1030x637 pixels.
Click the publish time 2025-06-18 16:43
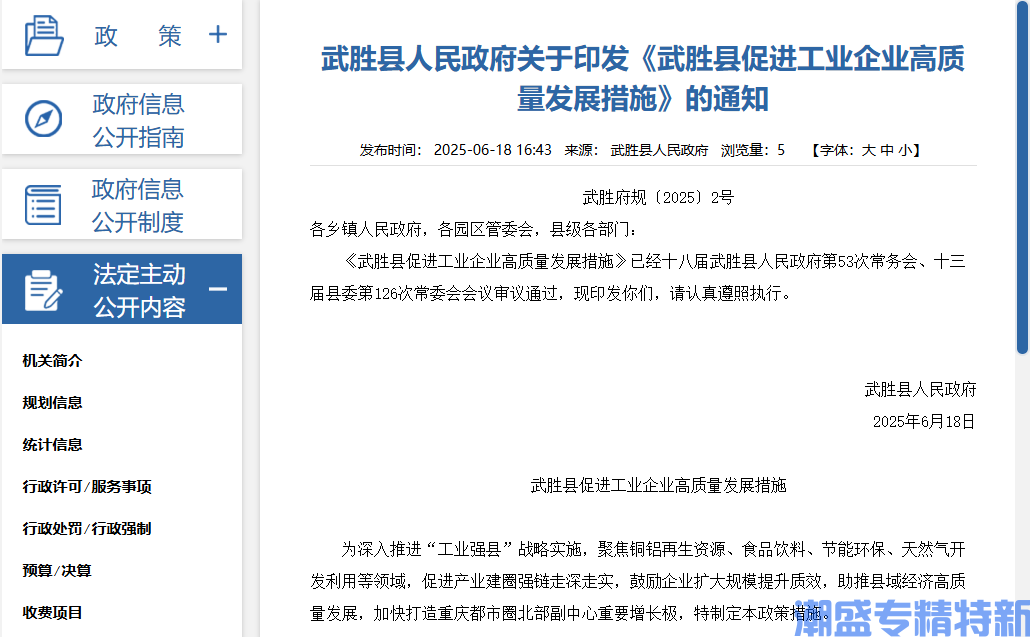pyautogui.click(x=493, y=150)
